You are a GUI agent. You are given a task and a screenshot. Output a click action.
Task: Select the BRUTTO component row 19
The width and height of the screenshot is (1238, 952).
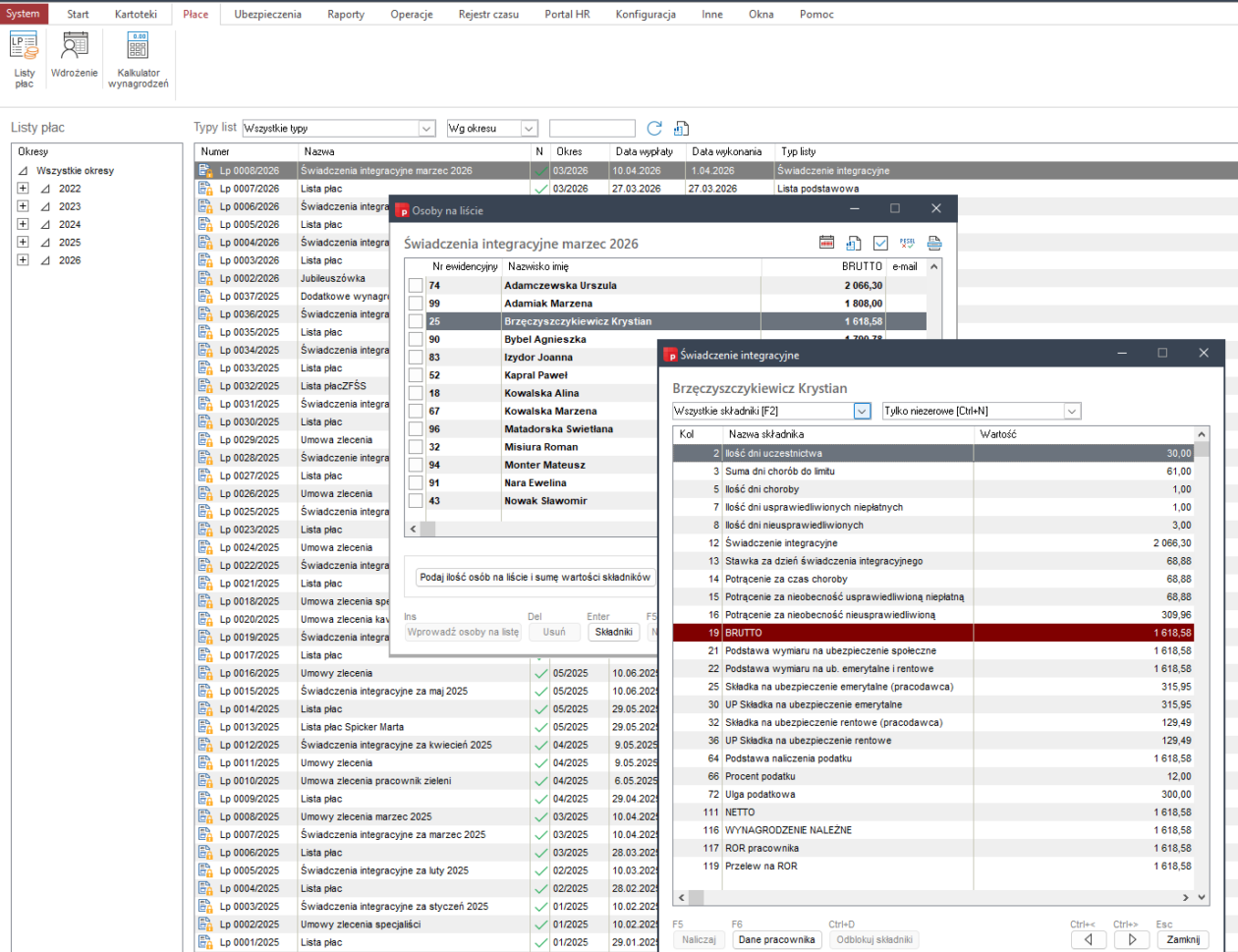pos(933,633)
